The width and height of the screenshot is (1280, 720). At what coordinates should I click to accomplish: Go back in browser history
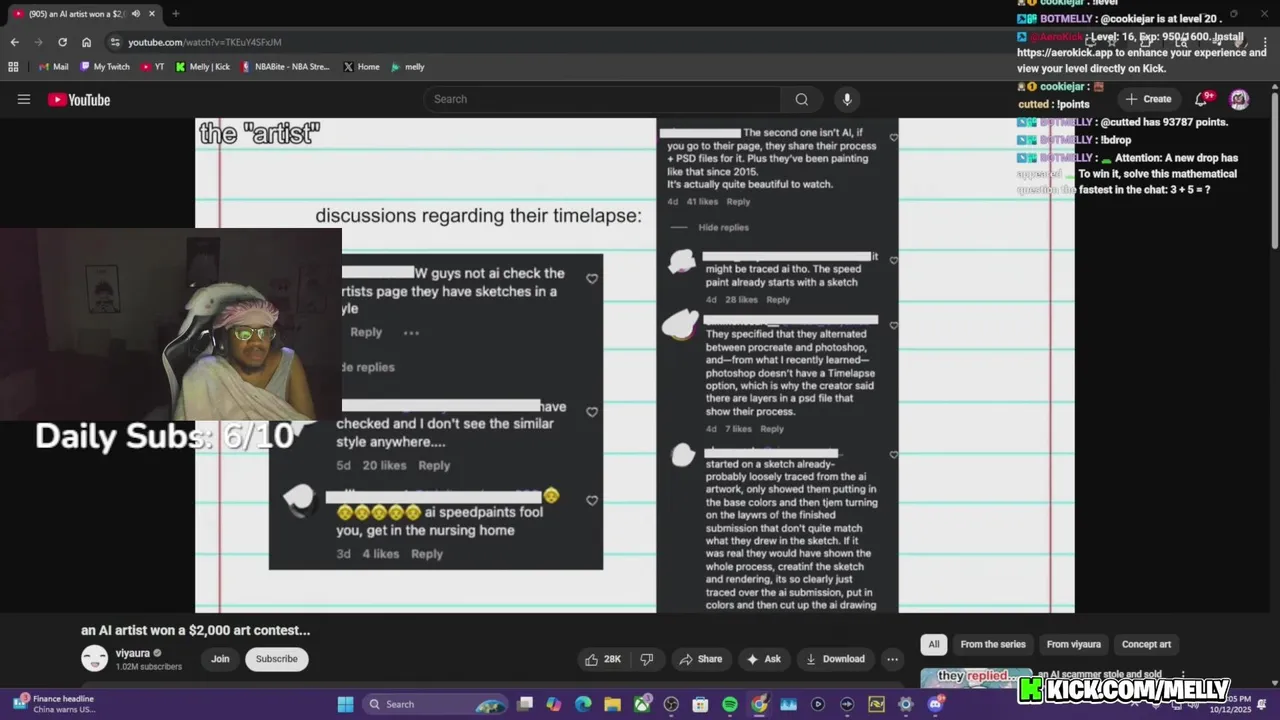pos(14,42)
